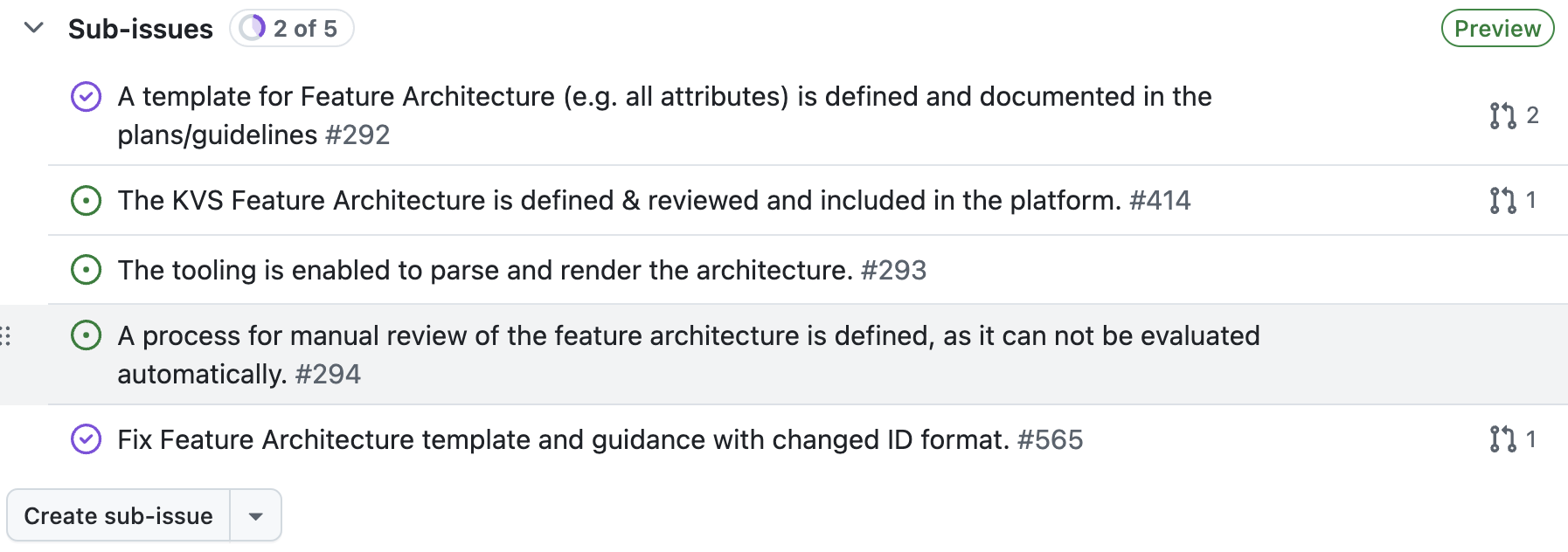The height and width of the screenshot is (552, 1568).
Task: Click pull request icon on issue #565 row
Action: coord(1502,439)
